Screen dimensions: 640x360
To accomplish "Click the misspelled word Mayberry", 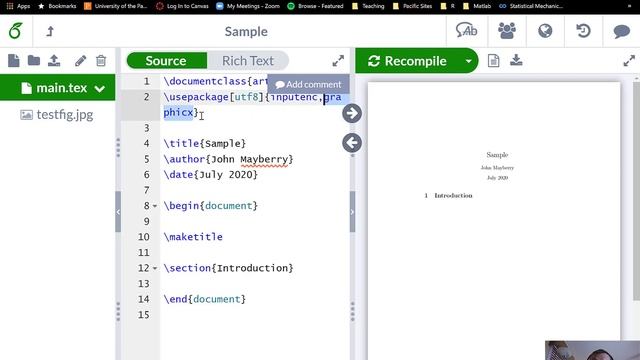I will [x=264, y=160].
